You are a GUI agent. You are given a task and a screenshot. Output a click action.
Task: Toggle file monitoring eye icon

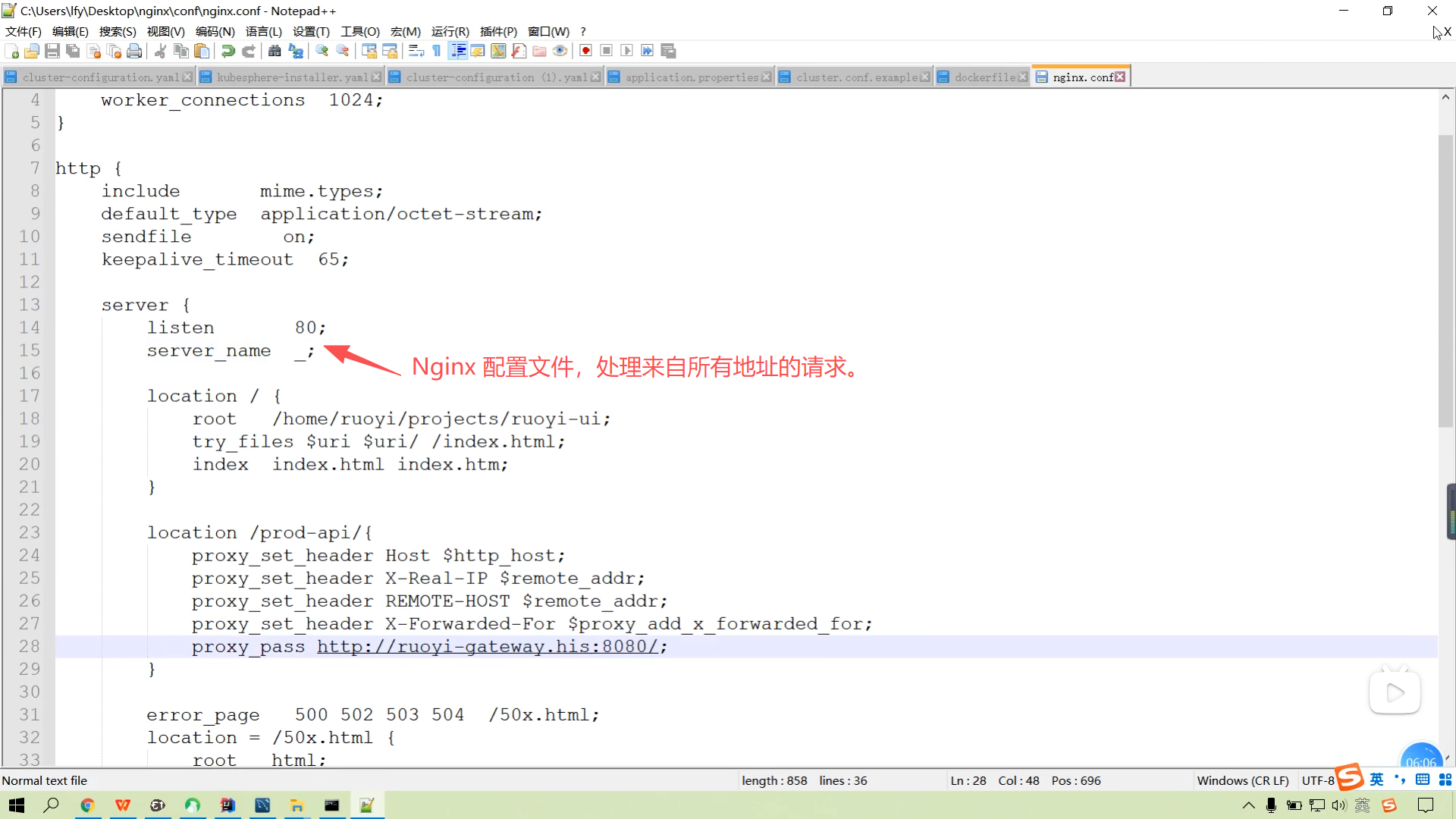click(560, 51)
